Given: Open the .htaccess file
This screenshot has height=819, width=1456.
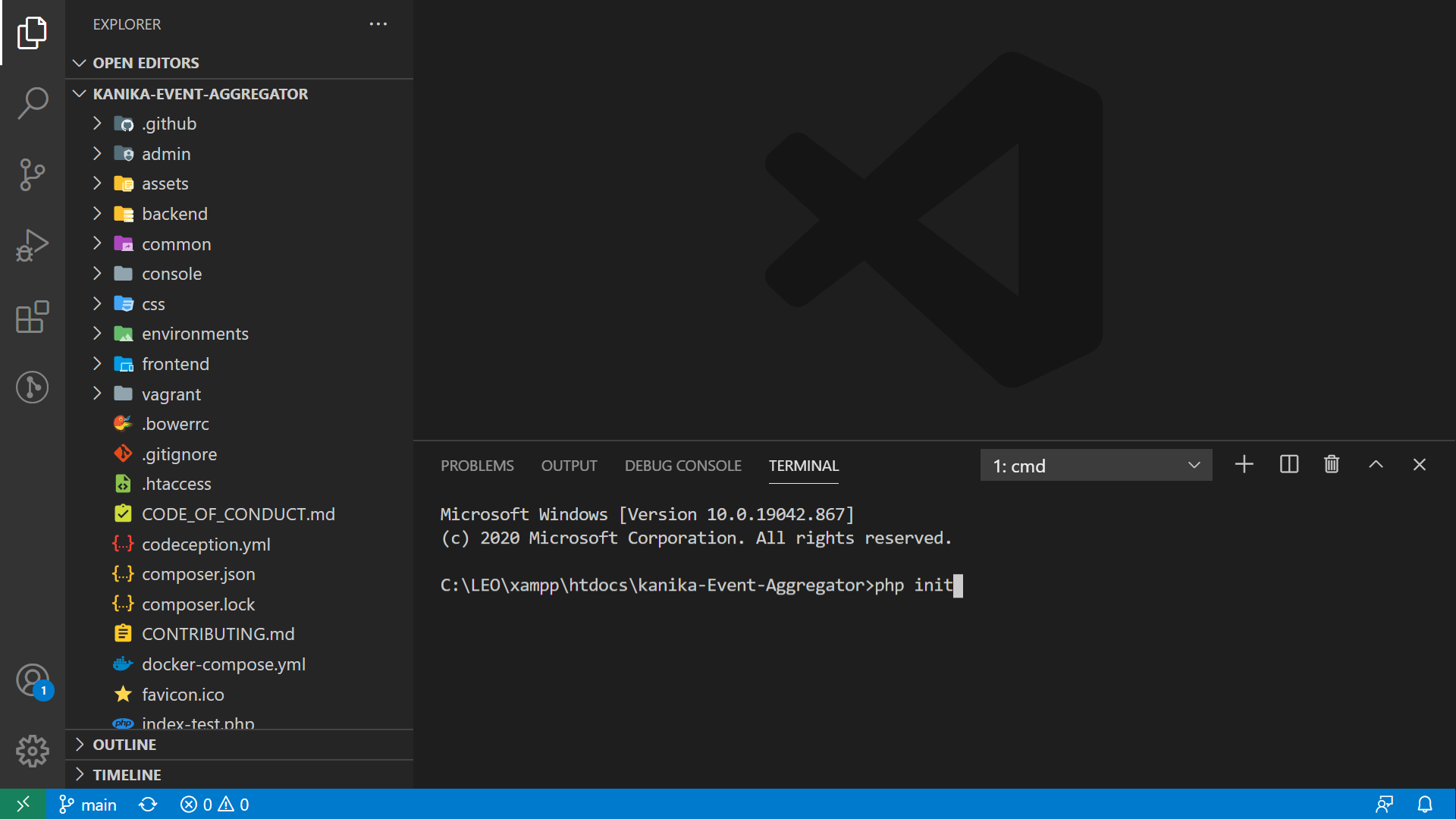Looking at the screenshot, I should 239,484.
